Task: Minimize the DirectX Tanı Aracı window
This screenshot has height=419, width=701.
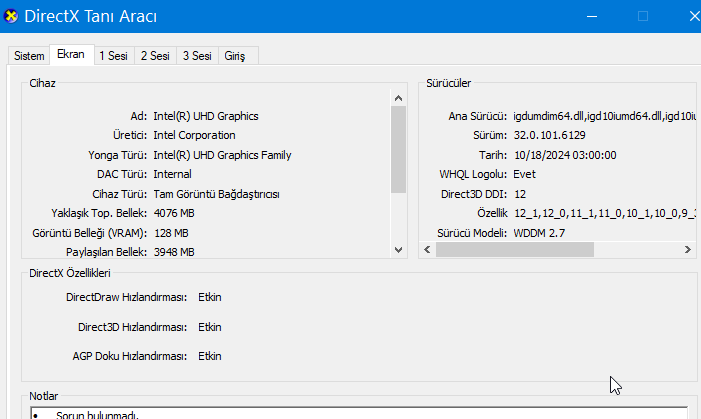Action: [x=592, y=16]
